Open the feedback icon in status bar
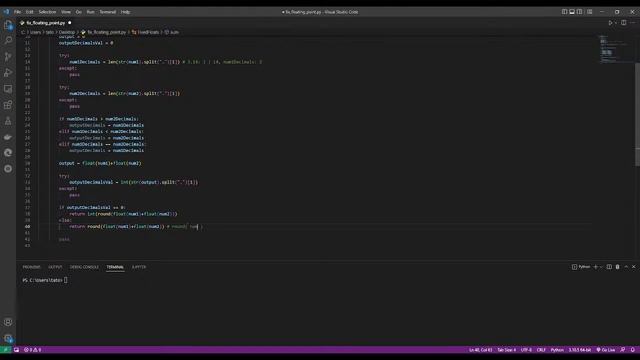Image resolution: width=640 pixels, height=360 pixels. click(623, 350)
